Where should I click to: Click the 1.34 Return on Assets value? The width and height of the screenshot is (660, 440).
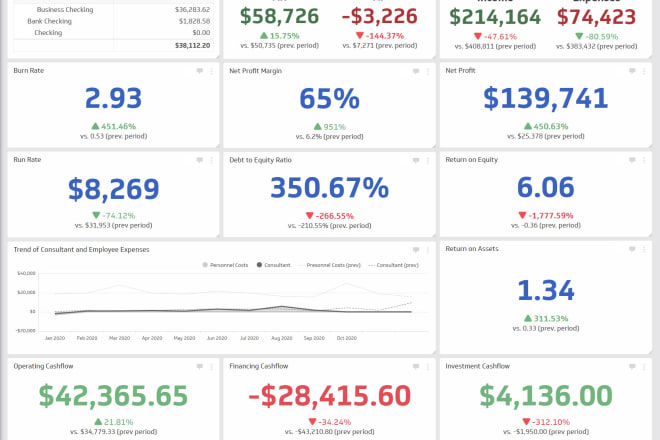(546, 291)
